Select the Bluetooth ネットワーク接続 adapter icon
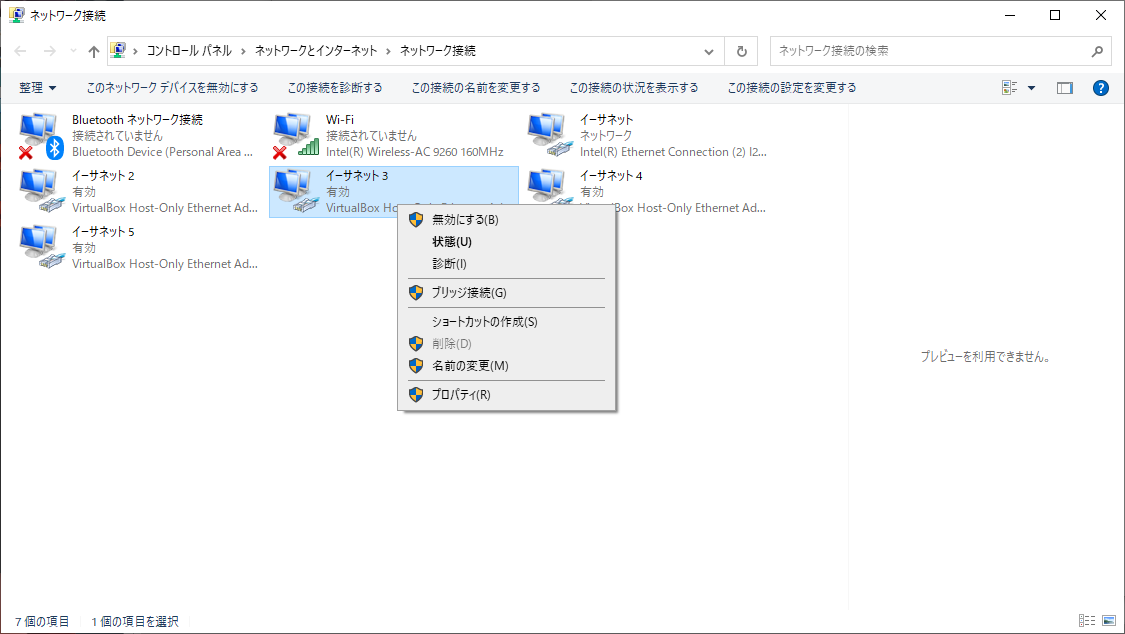The width and height of the screenshot is (1125, 634). 38,133
